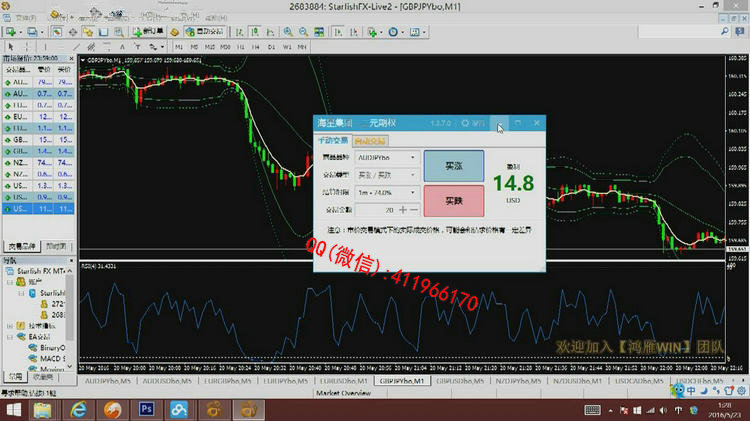Switch timeframe to H4
Viewport: 750px width, 421px height.
pos(256,47)
